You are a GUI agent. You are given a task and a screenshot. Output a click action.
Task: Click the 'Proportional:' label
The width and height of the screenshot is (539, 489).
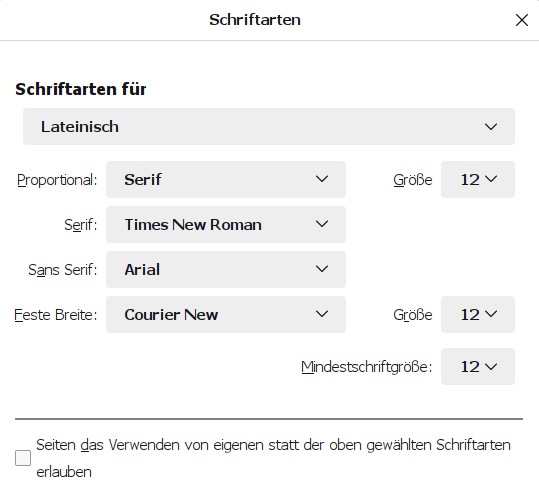[x=57, y=180]
